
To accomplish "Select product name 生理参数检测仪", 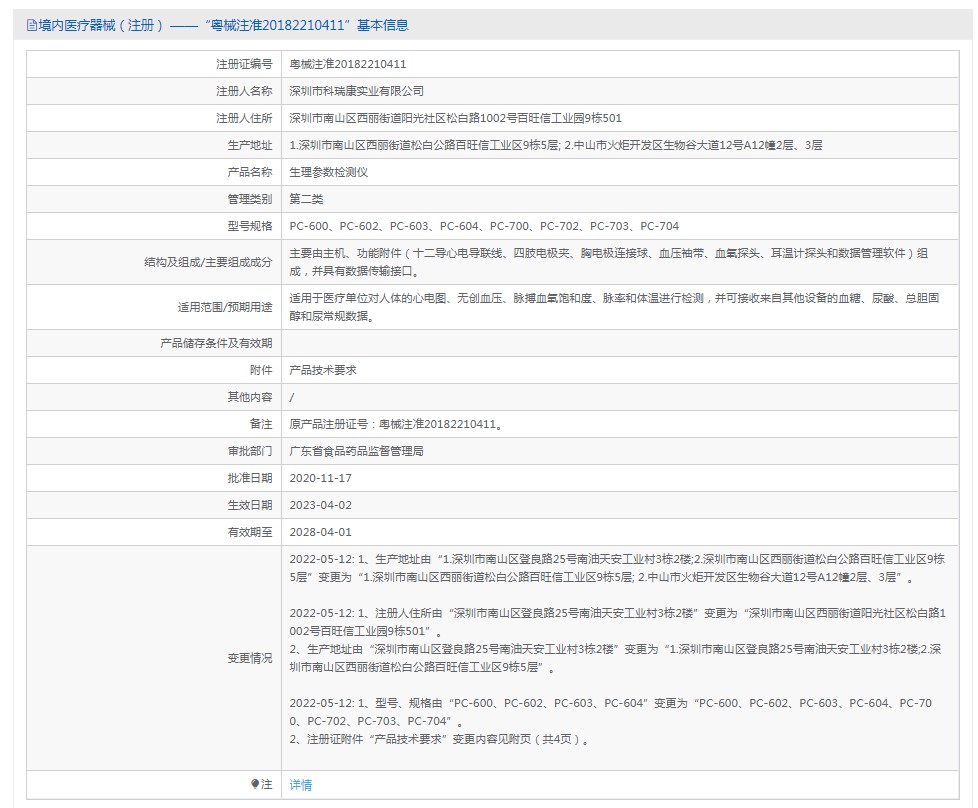I will [329, 172].
